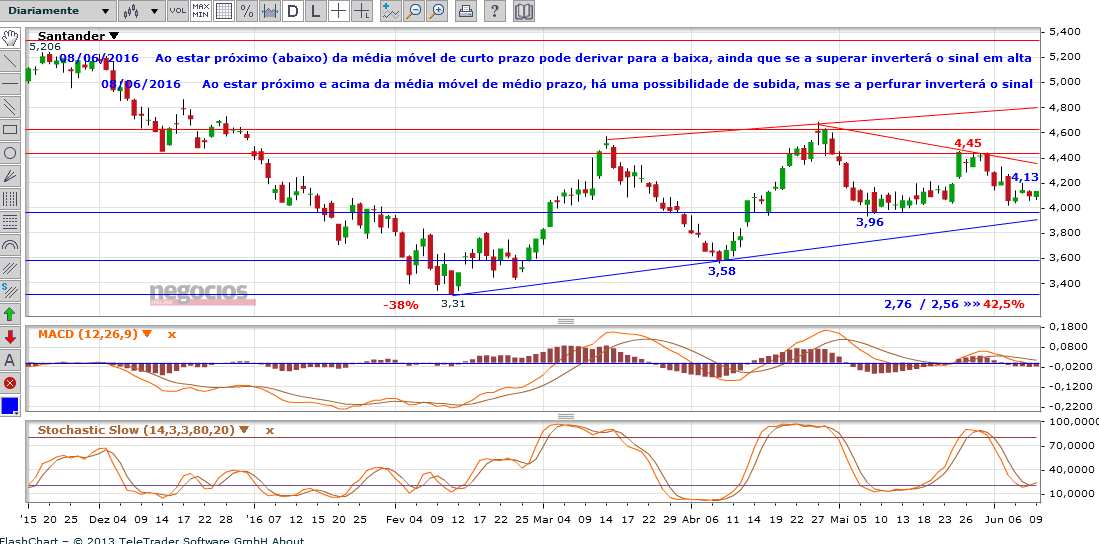Viewport: 1099px width, 544px height.
Task: Toggle the chart grid button
Action: tap(224, 11)
